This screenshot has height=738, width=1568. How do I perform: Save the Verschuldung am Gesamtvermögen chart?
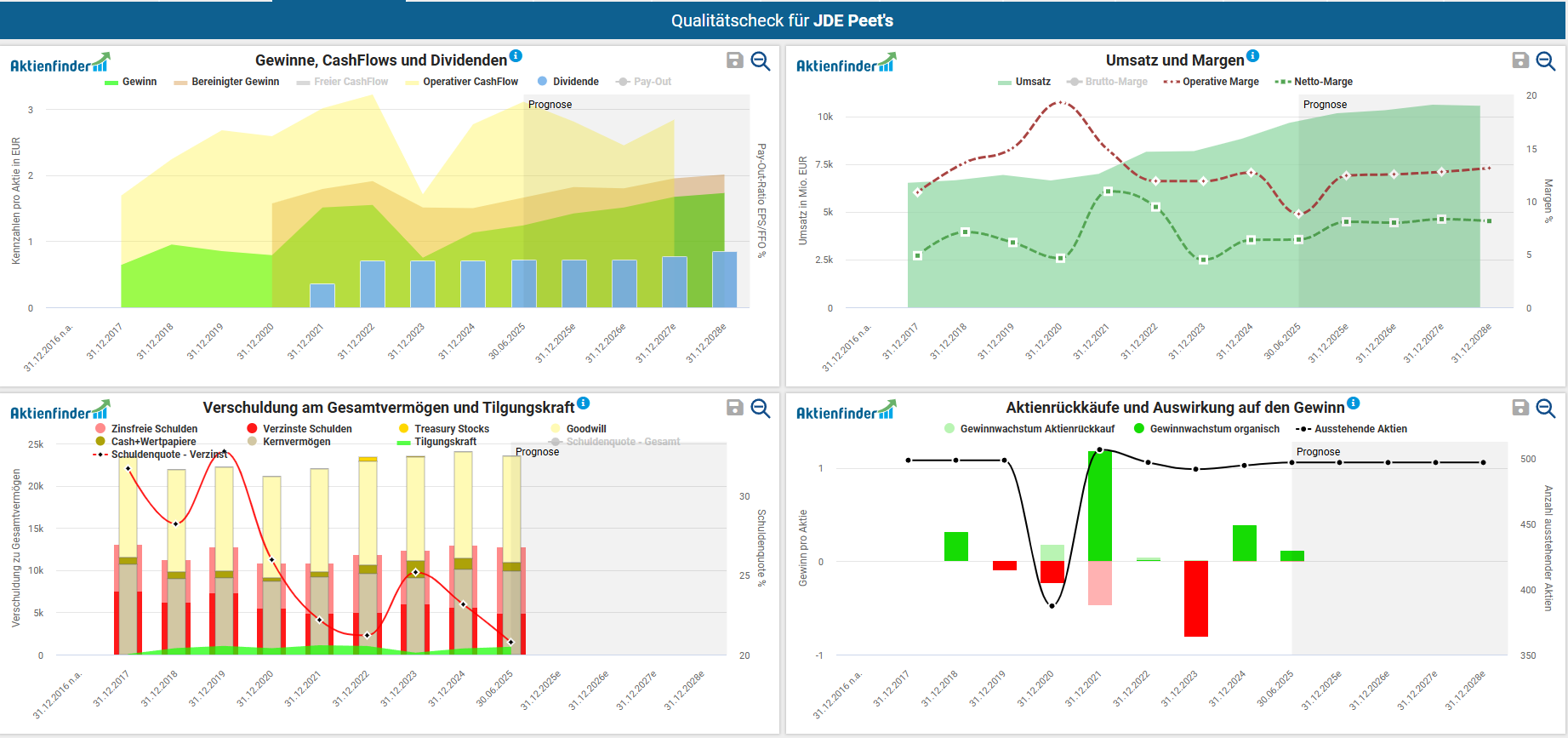click(x=734, y=408)
